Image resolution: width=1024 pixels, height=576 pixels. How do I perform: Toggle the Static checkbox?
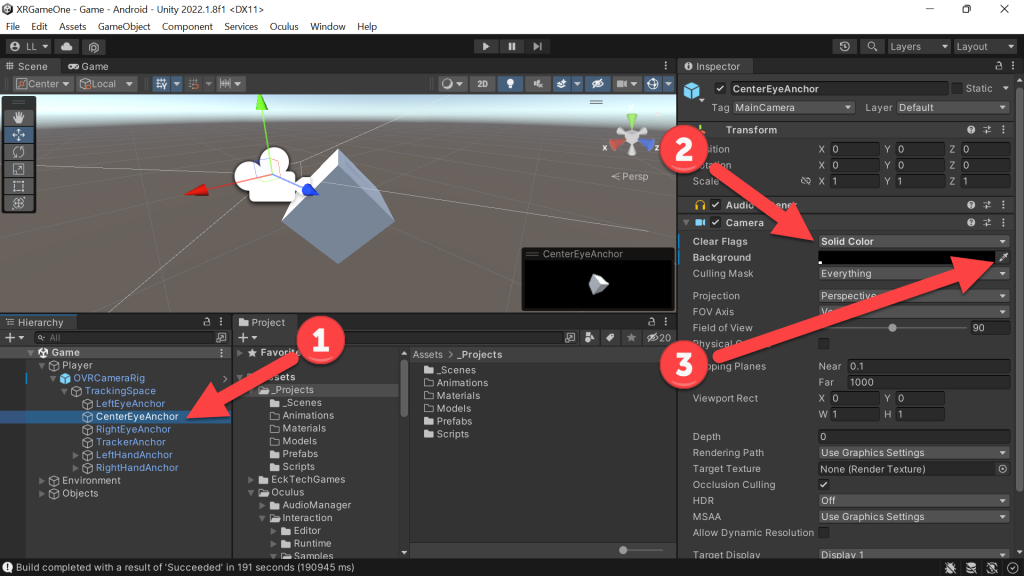point(957,88)
